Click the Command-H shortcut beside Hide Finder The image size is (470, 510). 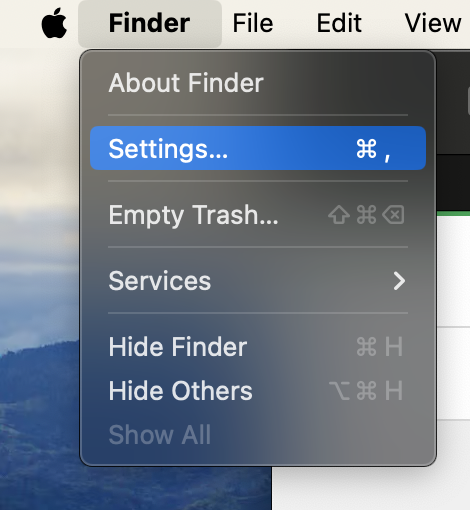[380, 347]
